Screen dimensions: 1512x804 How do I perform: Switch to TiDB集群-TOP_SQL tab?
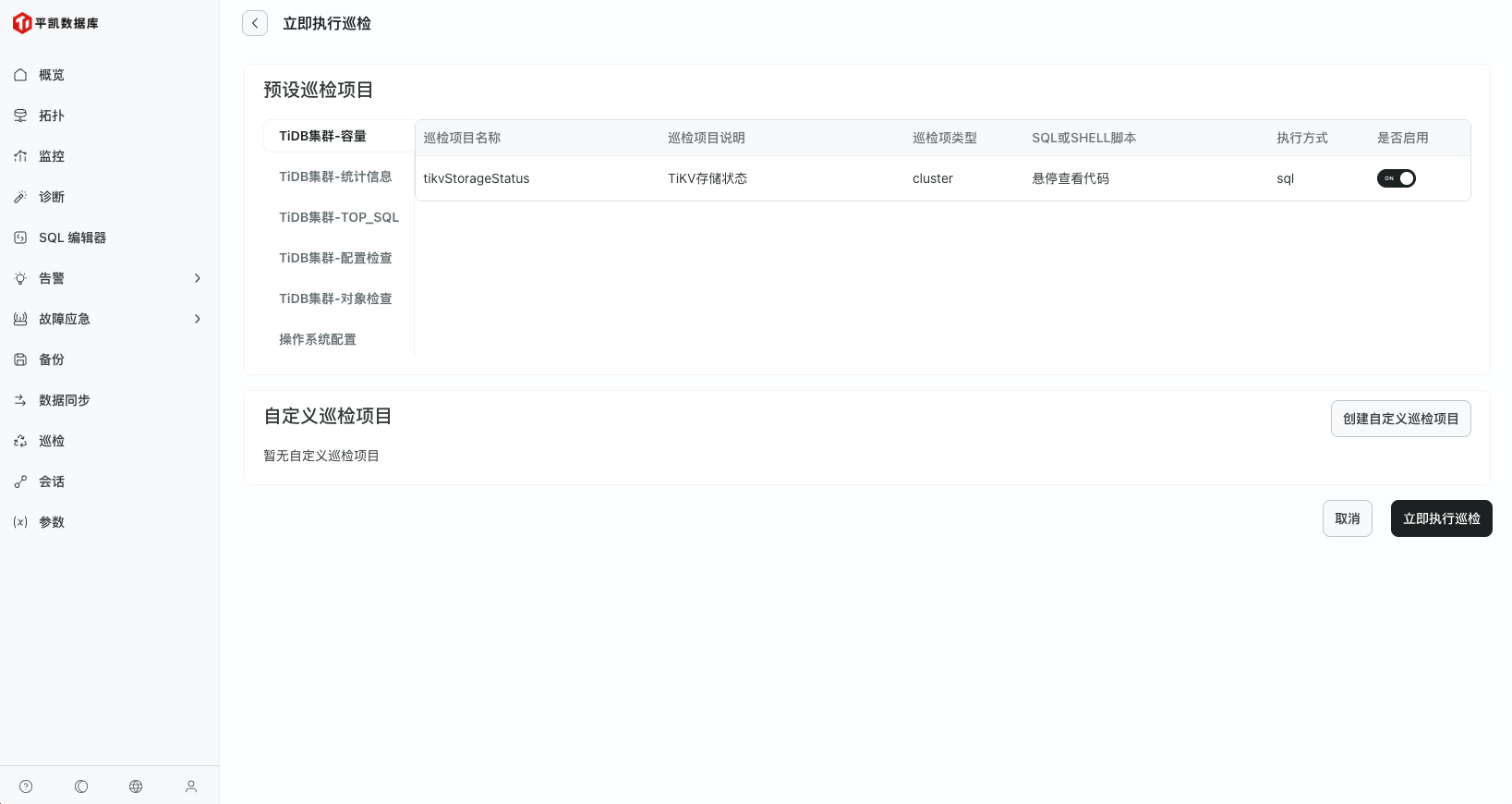[339, 217]
